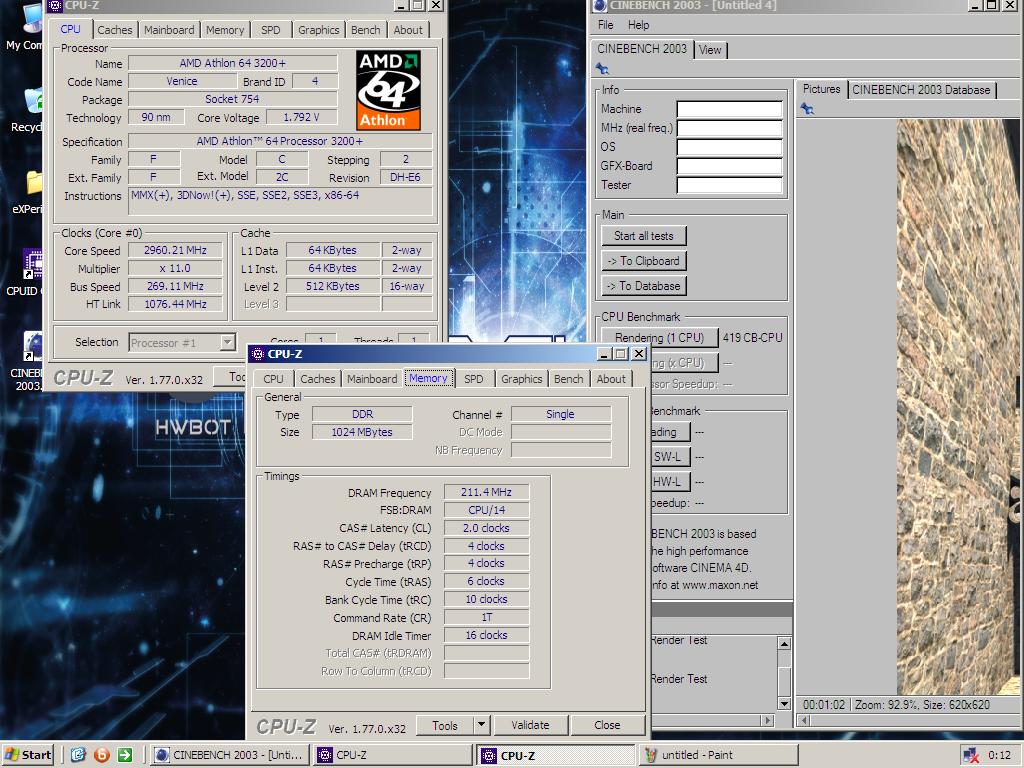
Task: Open the Processor #1 selection dropdown
Action: coord(182,342)
